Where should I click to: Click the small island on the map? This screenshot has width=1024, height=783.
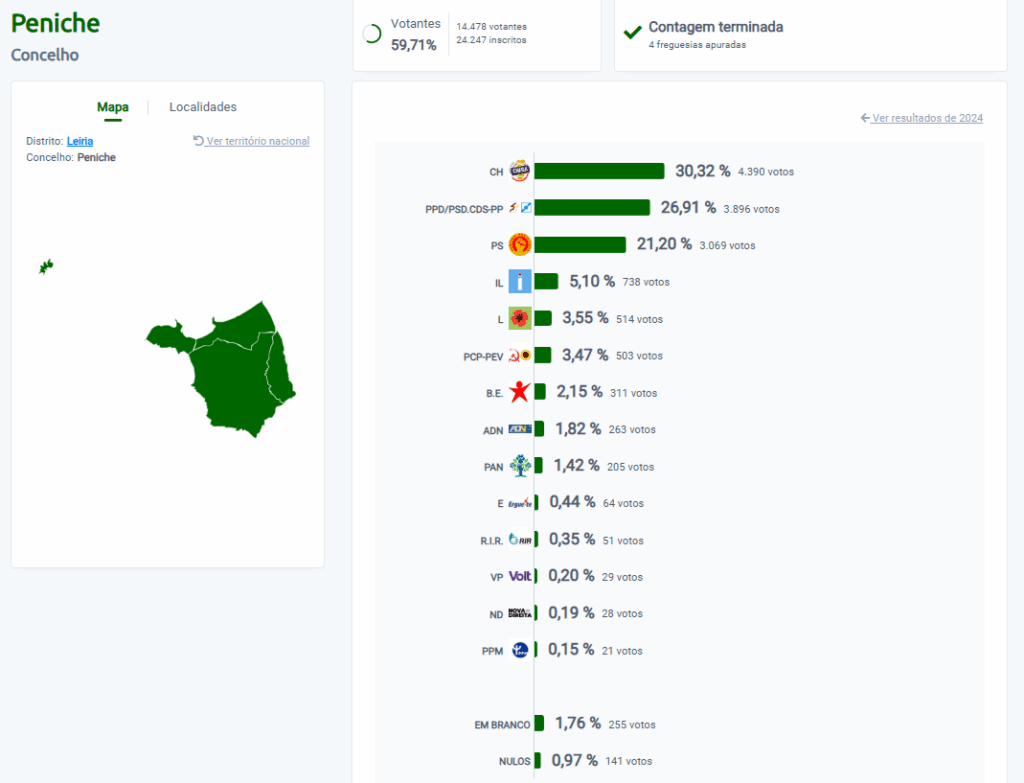click(45, 266)
